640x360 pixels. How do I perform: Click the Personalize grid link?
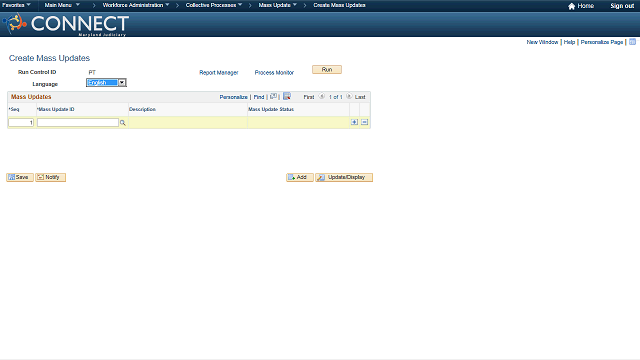point(233,97)
